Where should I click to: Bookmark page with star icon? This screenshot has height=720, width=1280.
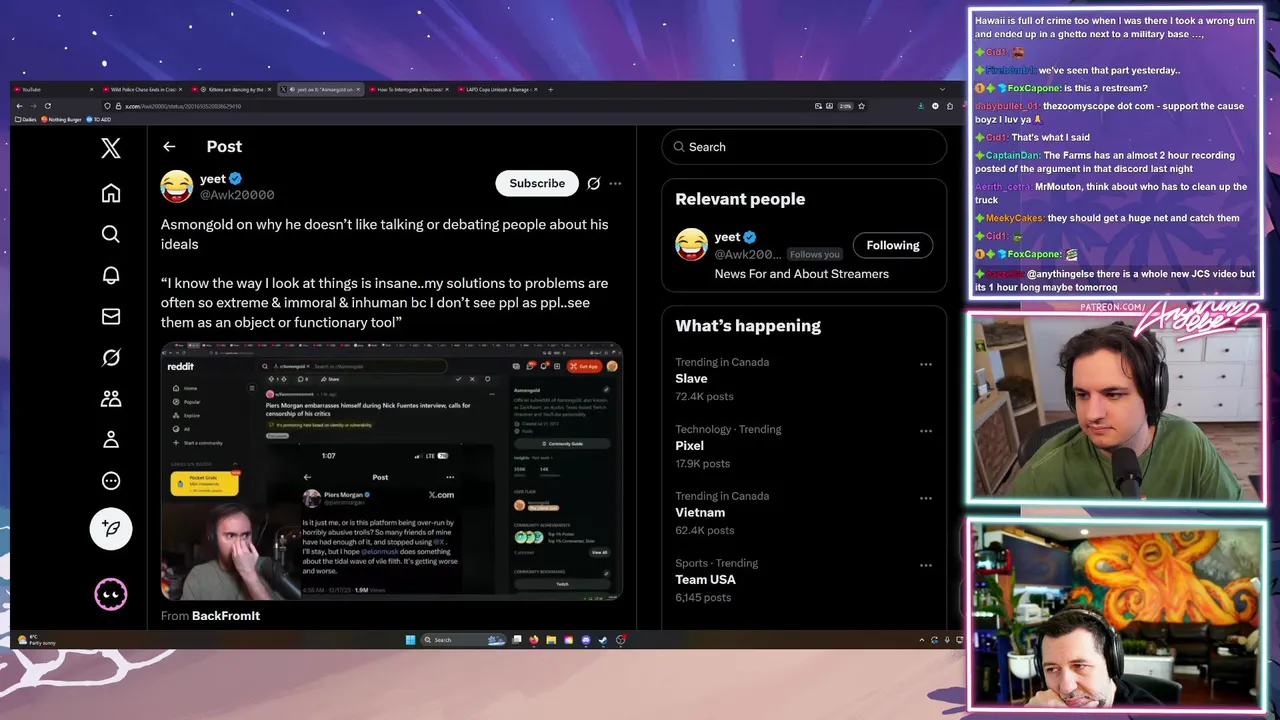(x=861, y=106)
